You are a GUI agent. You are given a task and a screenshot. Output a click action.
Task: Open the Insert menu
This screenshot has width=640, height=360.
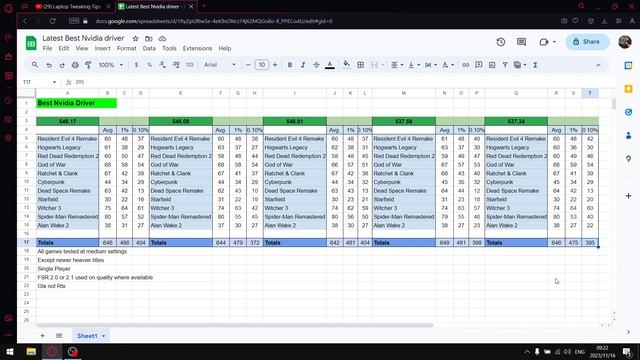[102, 48]
